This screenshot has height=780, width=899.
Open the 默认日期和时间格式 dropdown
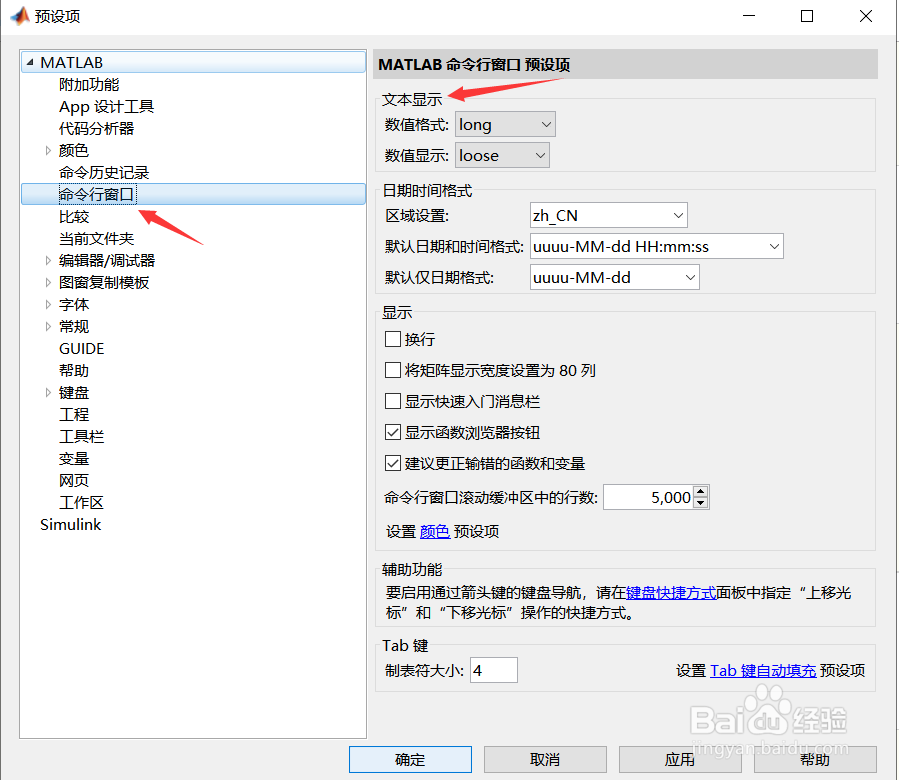(656, 247)
